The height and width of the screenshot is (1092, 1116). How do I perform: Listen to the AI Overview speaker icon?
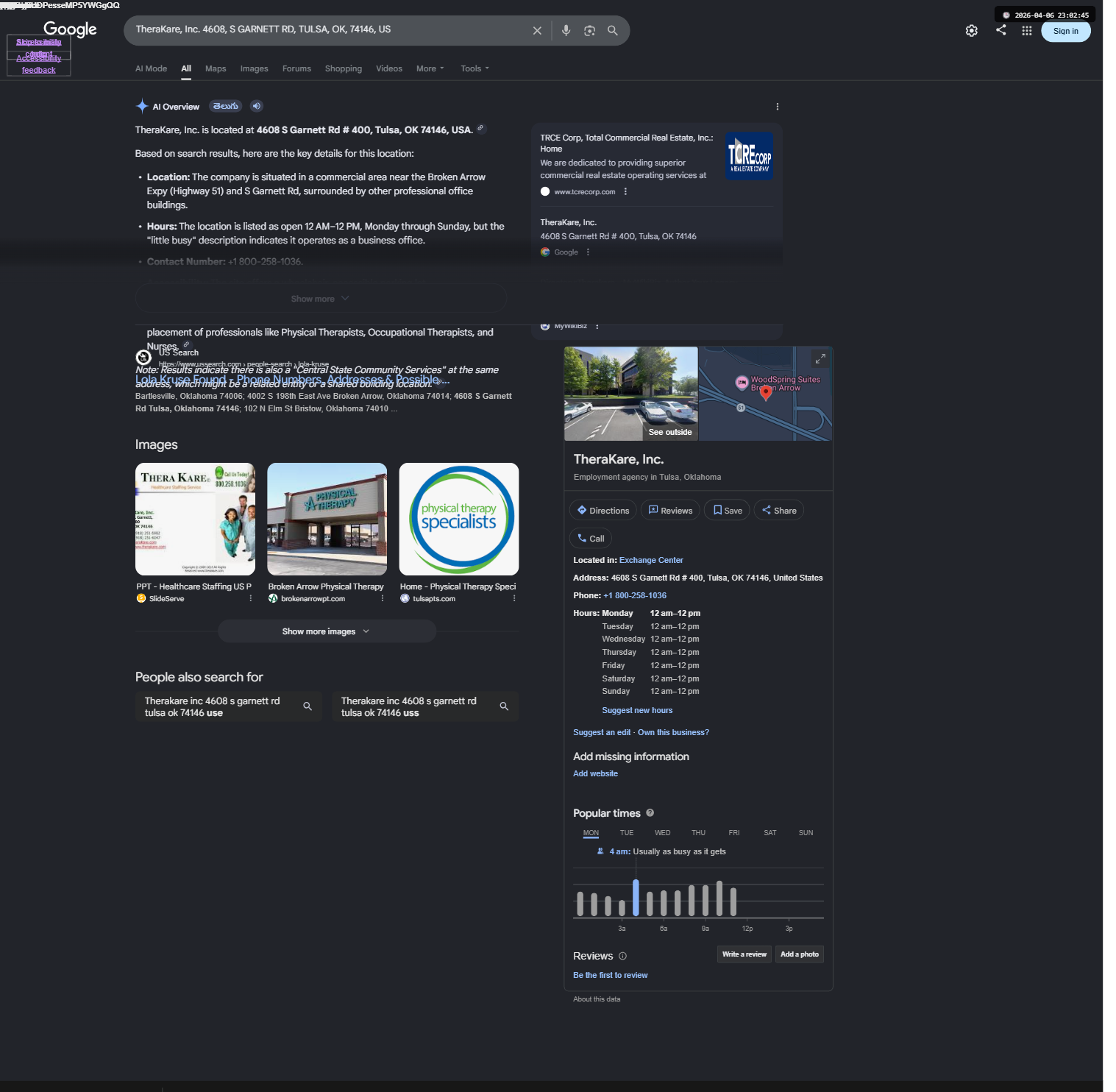[x=256, y=106]
